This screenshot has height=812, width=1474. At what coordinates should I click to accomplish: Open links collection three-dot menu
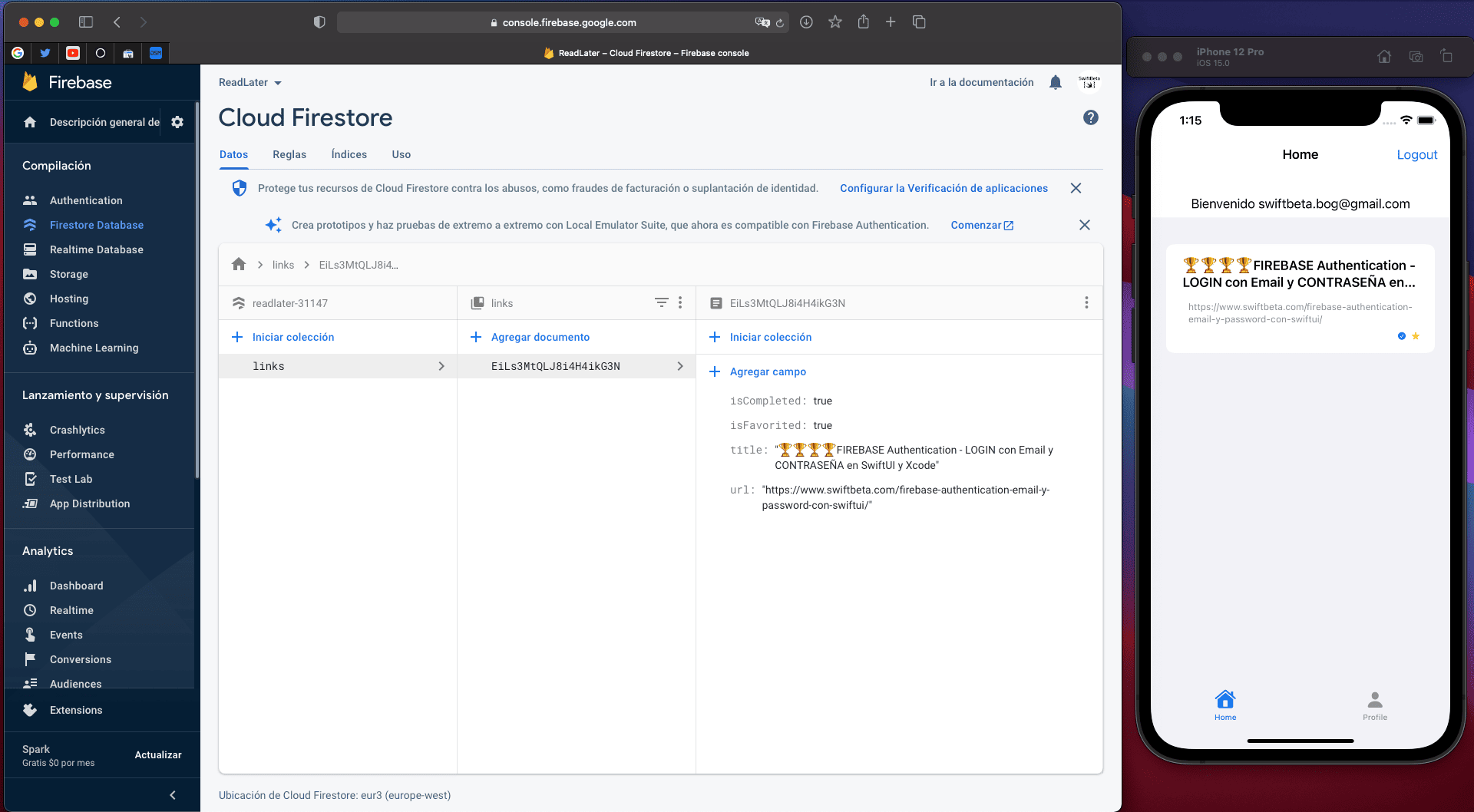(680, 302)
